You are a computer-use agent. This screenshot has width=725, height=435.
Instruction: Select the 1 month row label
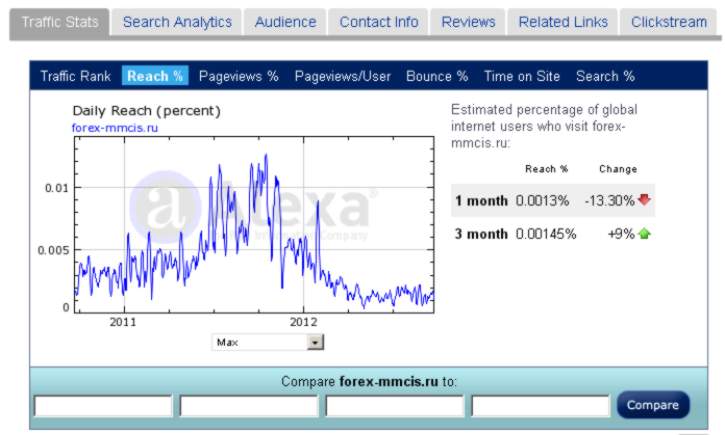[481, 201]
